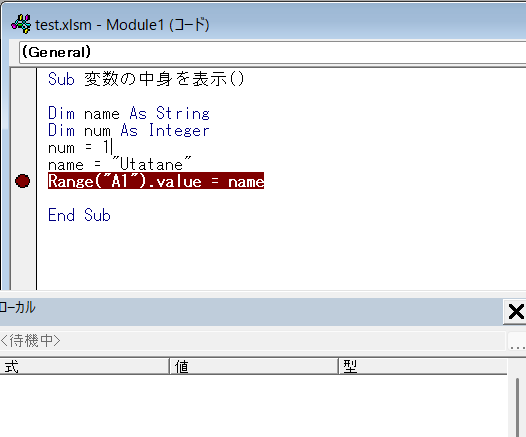Click the Dim name As String line

(x=129, y=113)
